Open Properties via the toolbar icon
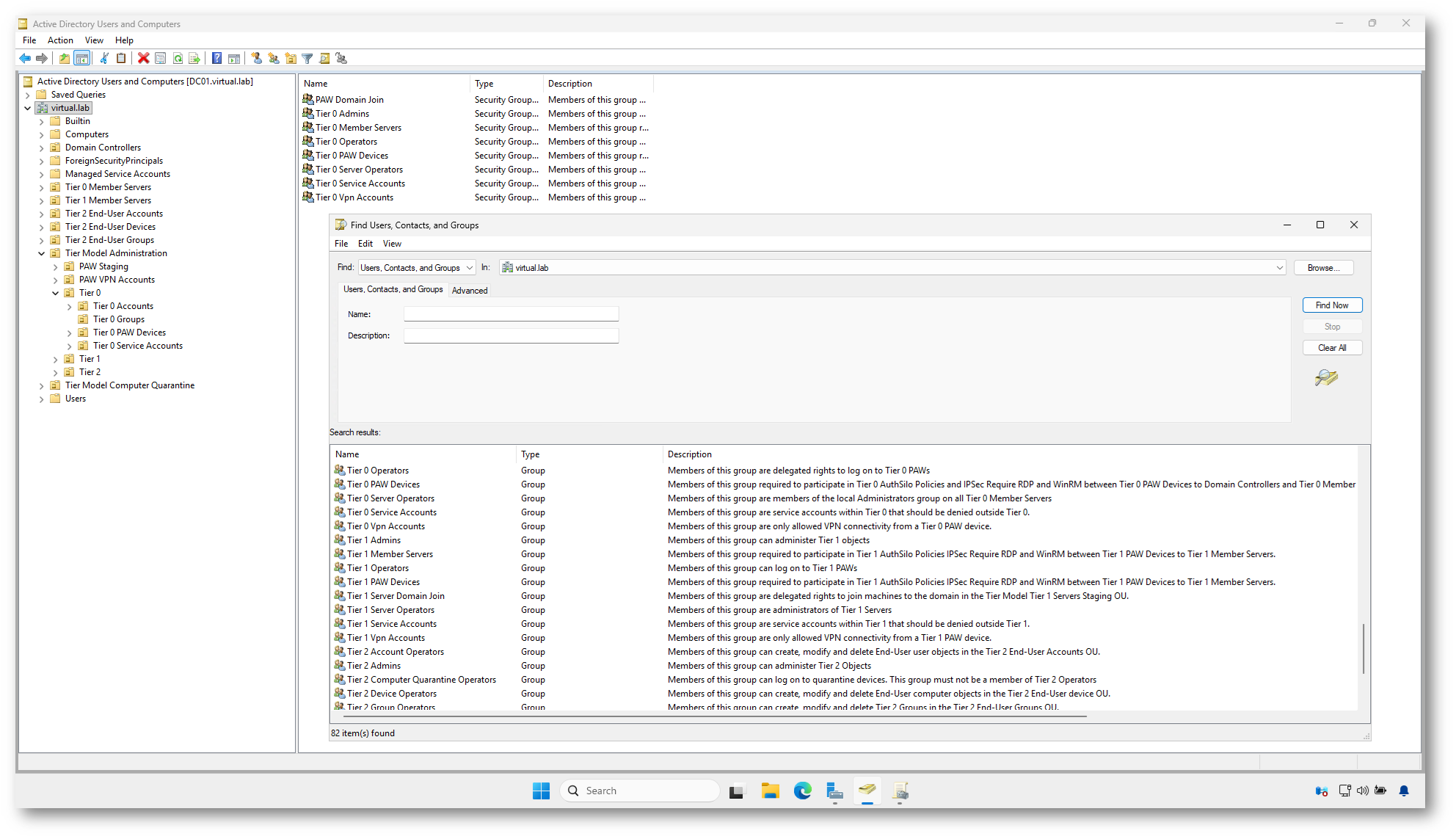This screenshot has height=839, width=1456. (x=160, y=58)
